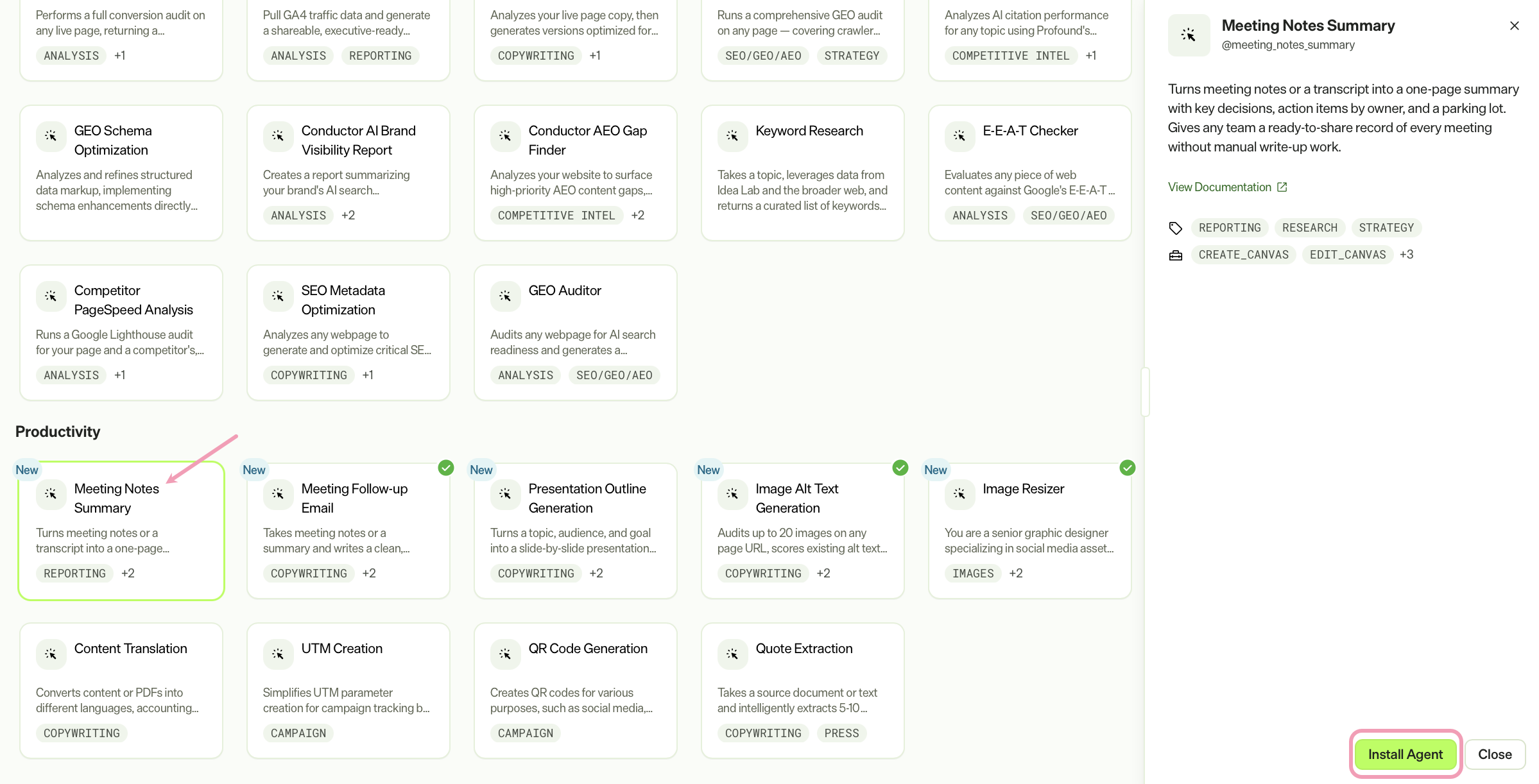Image resolution: width=1539 pixels, height=784 pixels.
Task: Click the Conductor AI Brand Visibility Report icon
Action: coord(278,136)
